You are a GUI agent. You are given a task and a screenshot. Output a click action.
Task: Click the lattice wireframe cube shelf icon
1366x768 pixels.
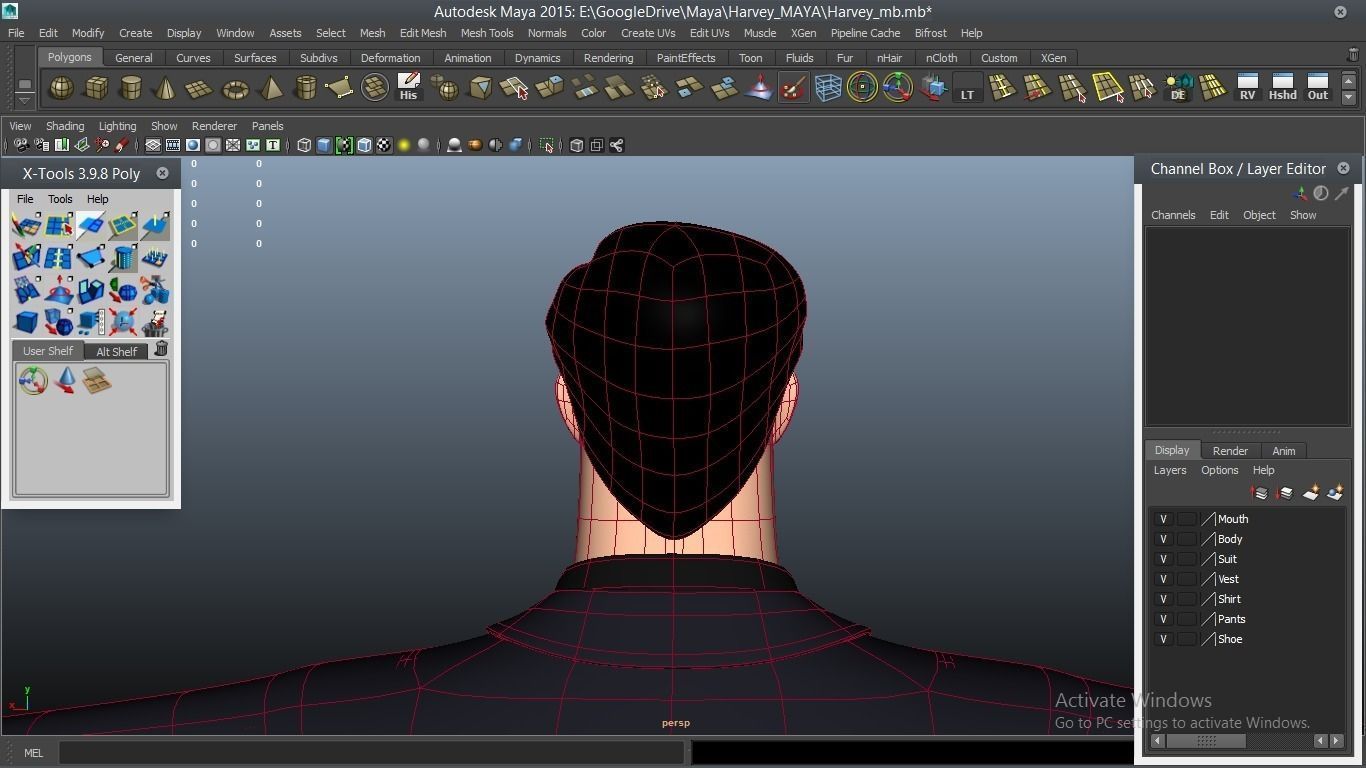click(x=828, y=88)
